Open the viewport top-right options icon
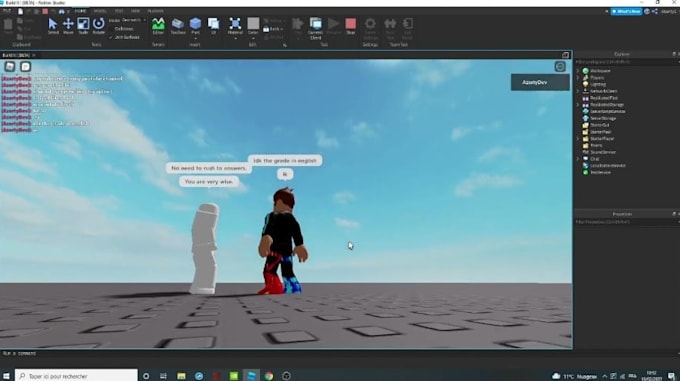The image size is (680, 381). click(x=560, y=66)
